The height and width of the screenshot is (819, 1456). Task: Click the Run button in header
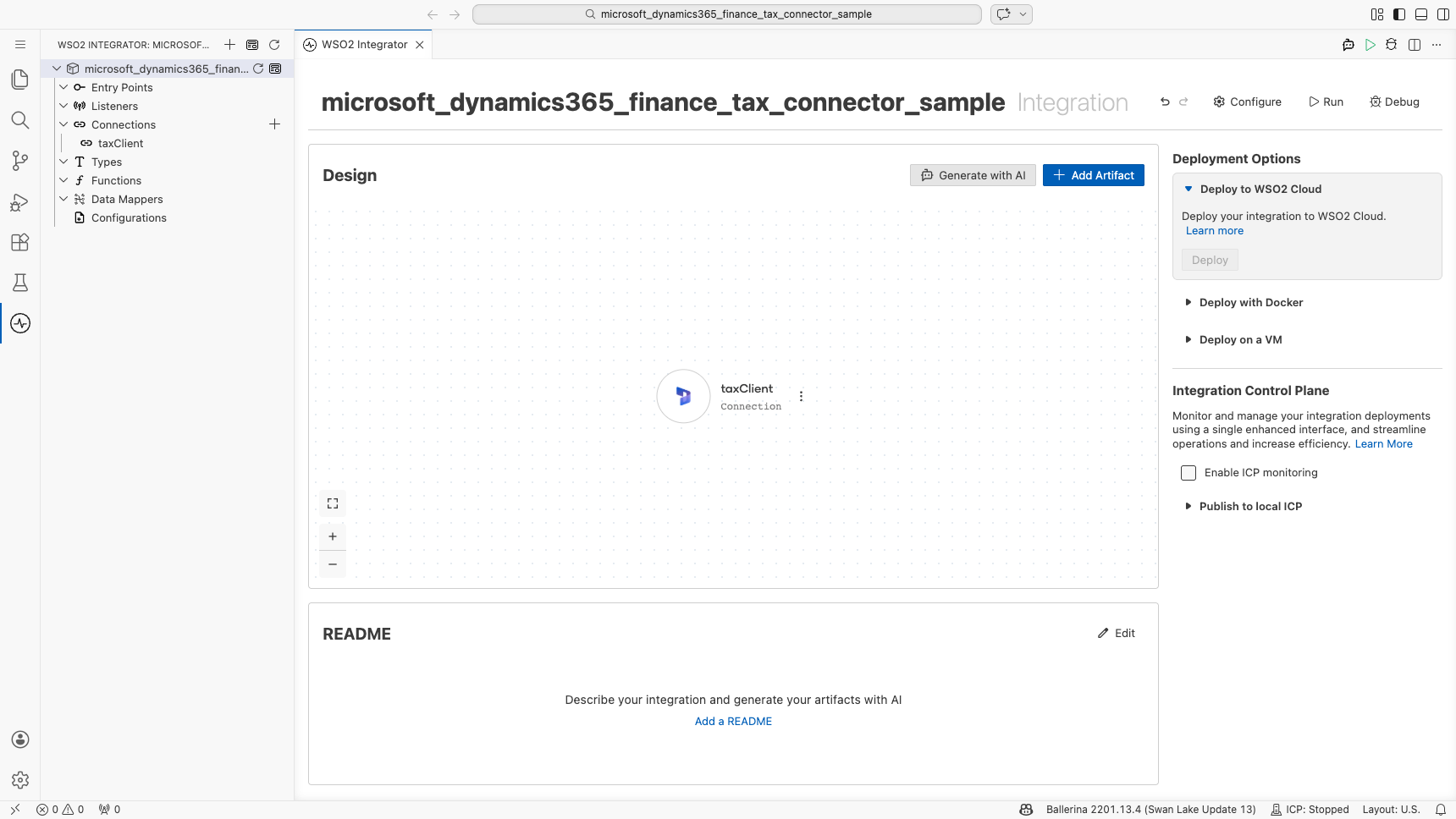[x=1326, y=102]
